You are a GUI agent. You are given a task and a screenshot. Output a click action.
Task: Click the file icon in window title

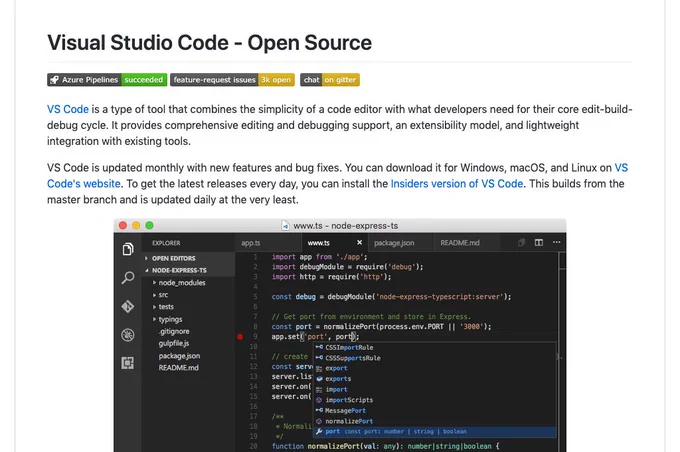(x=285, y=226)
